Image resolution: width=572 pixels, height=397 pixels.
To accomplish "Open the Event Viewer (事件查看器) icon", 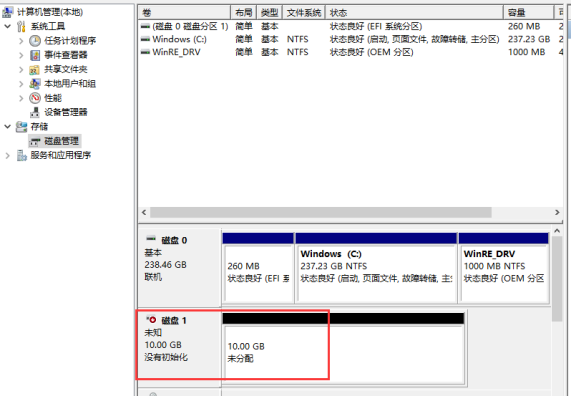I will click(35, 55).
